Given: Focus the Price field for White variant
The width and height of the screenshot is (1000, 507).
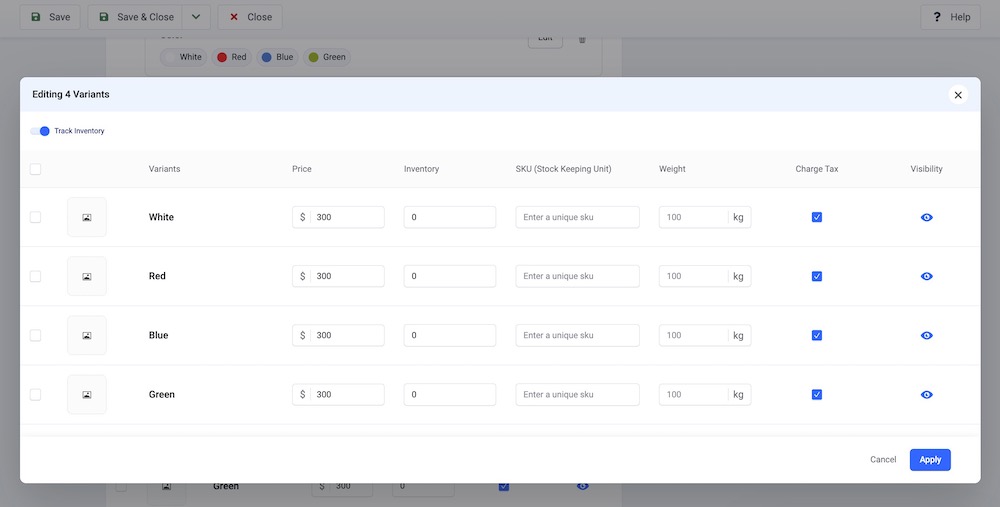Looking at the screenshot, I should tap(346, 217).
